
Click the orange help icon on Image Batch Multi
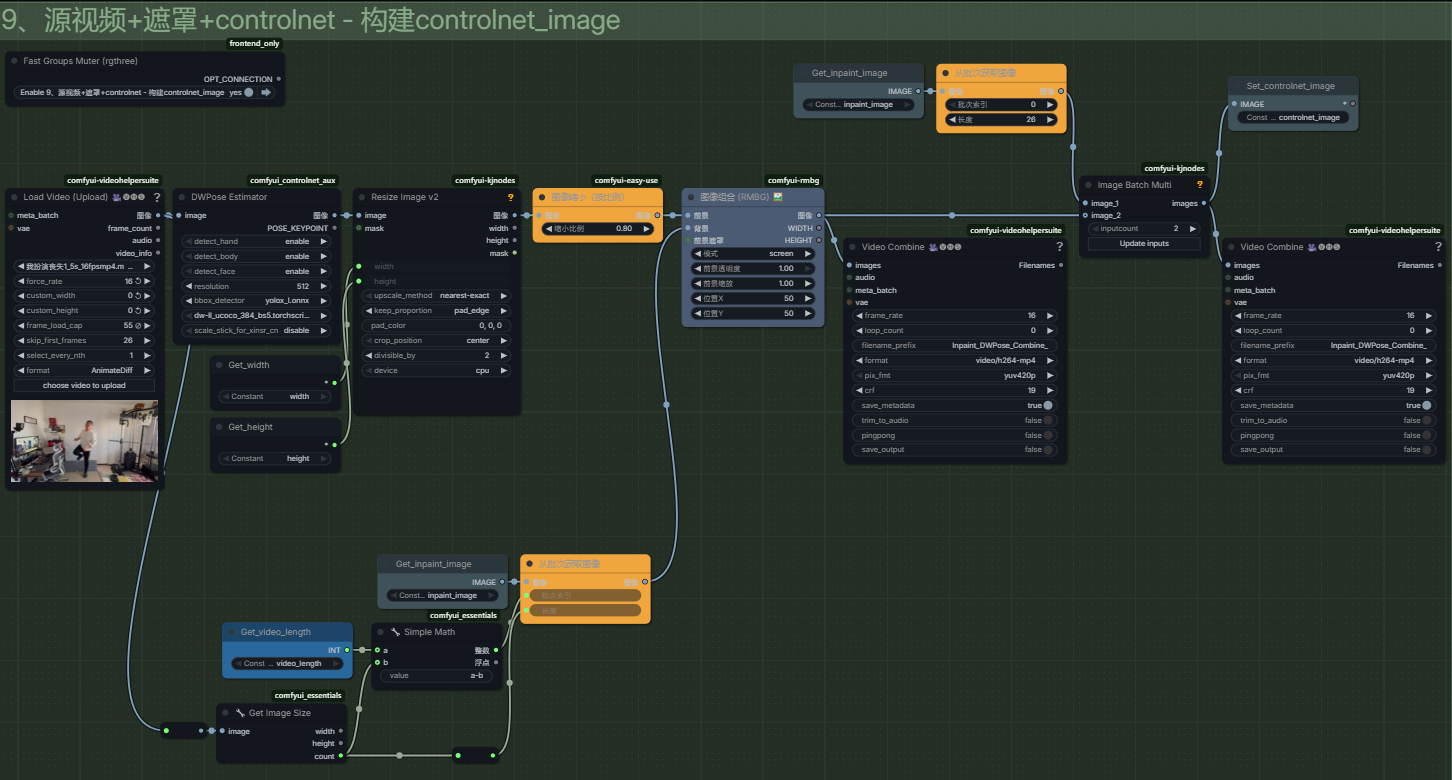click(x=1199, y=185)
